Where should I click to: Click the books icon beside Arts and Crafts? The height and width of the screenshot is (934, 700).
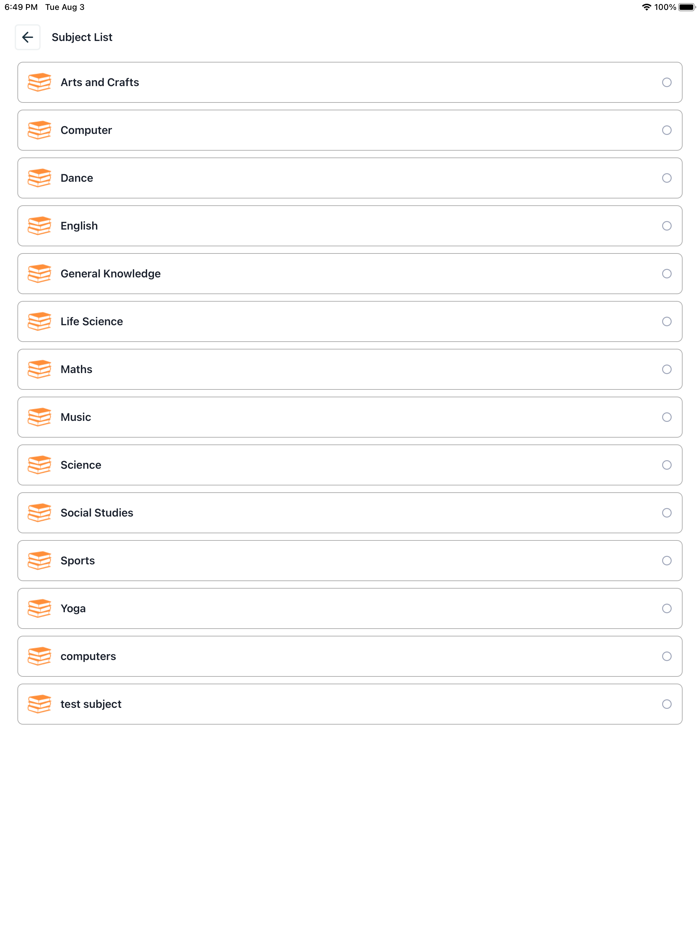pyautogui.click(x=39, y=83)
